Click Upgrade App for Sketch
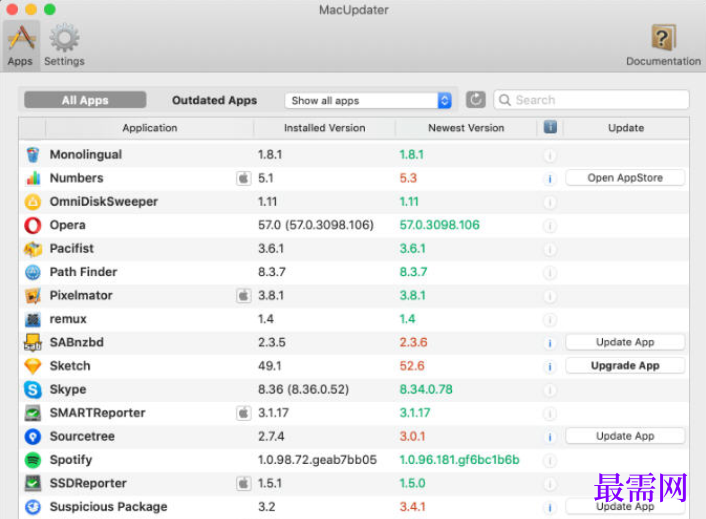Viewport: 706px width, 519px height. [x=625, y=366]
